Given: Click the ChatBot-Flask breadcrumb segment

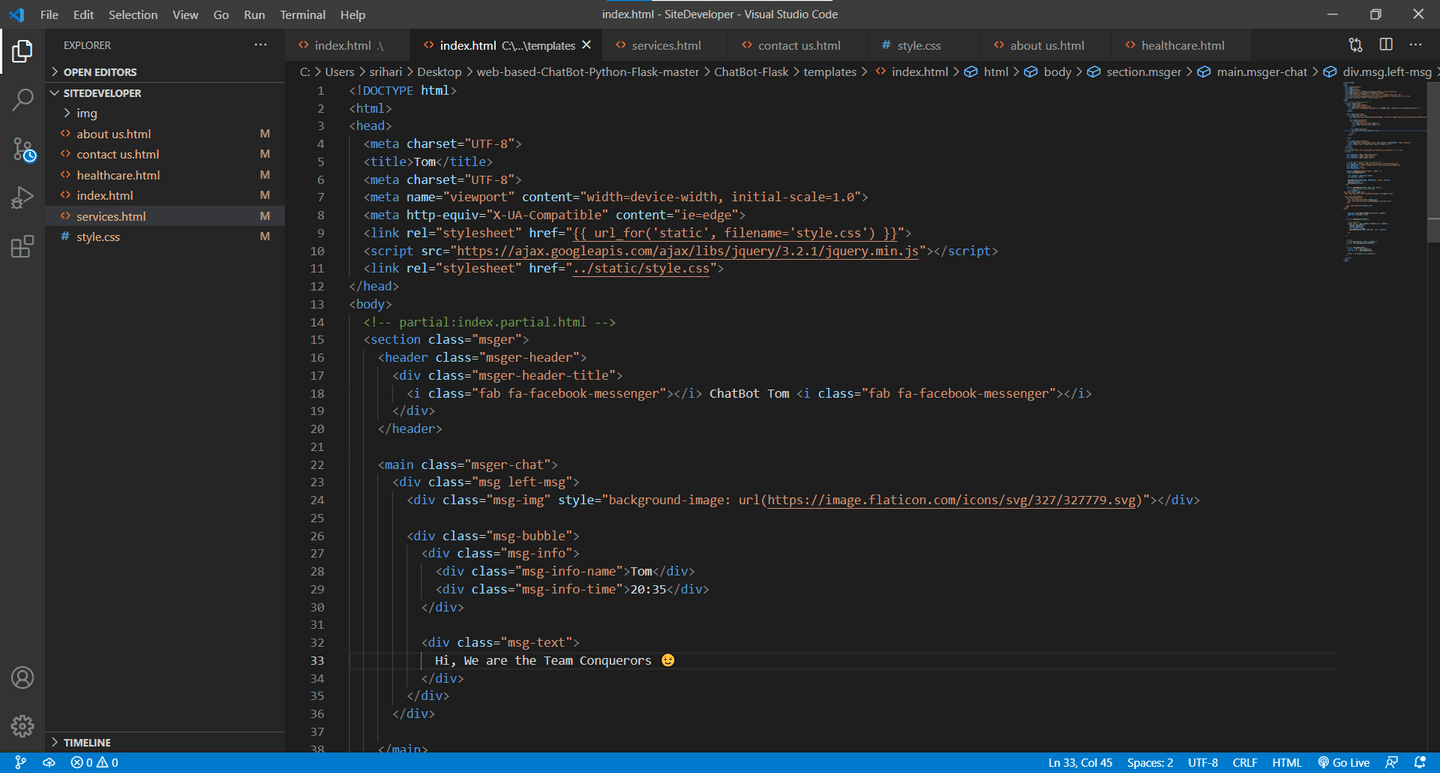Looking at the screenshot, I should click(x=753, y=72).
